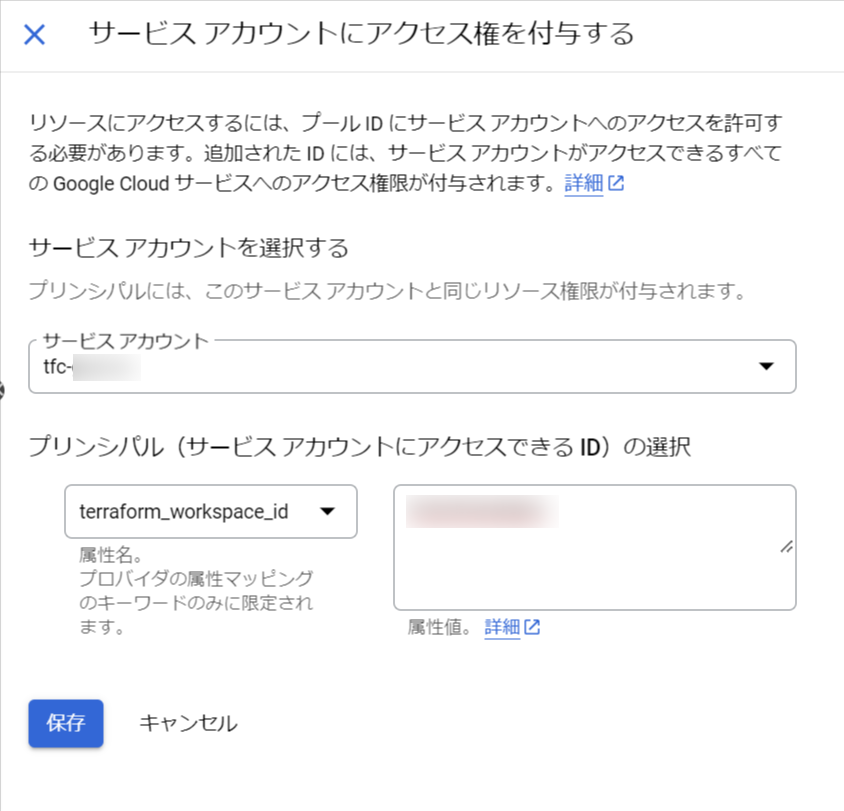Click the 属性値 label under the text box

[x=440, y=627]
